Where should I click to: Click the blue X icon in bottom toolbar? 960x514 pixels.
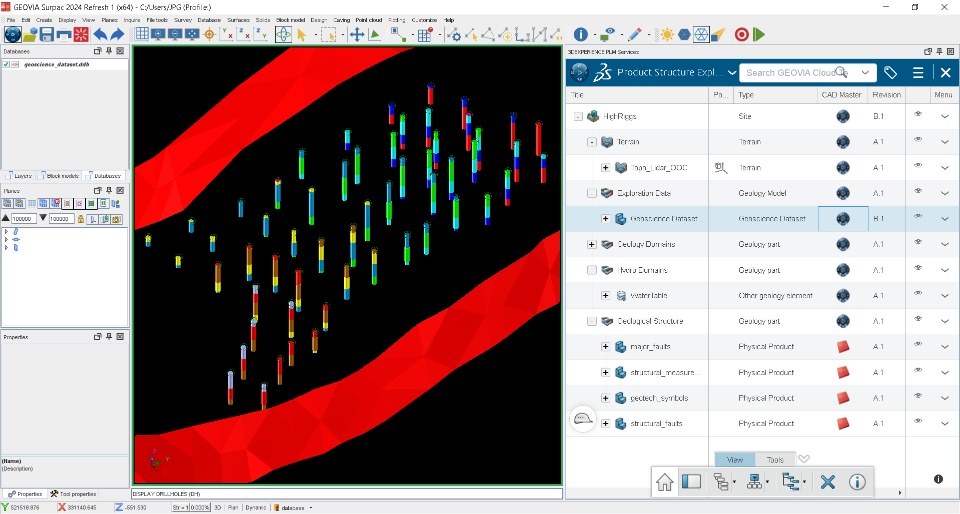(x=828, y=482)
